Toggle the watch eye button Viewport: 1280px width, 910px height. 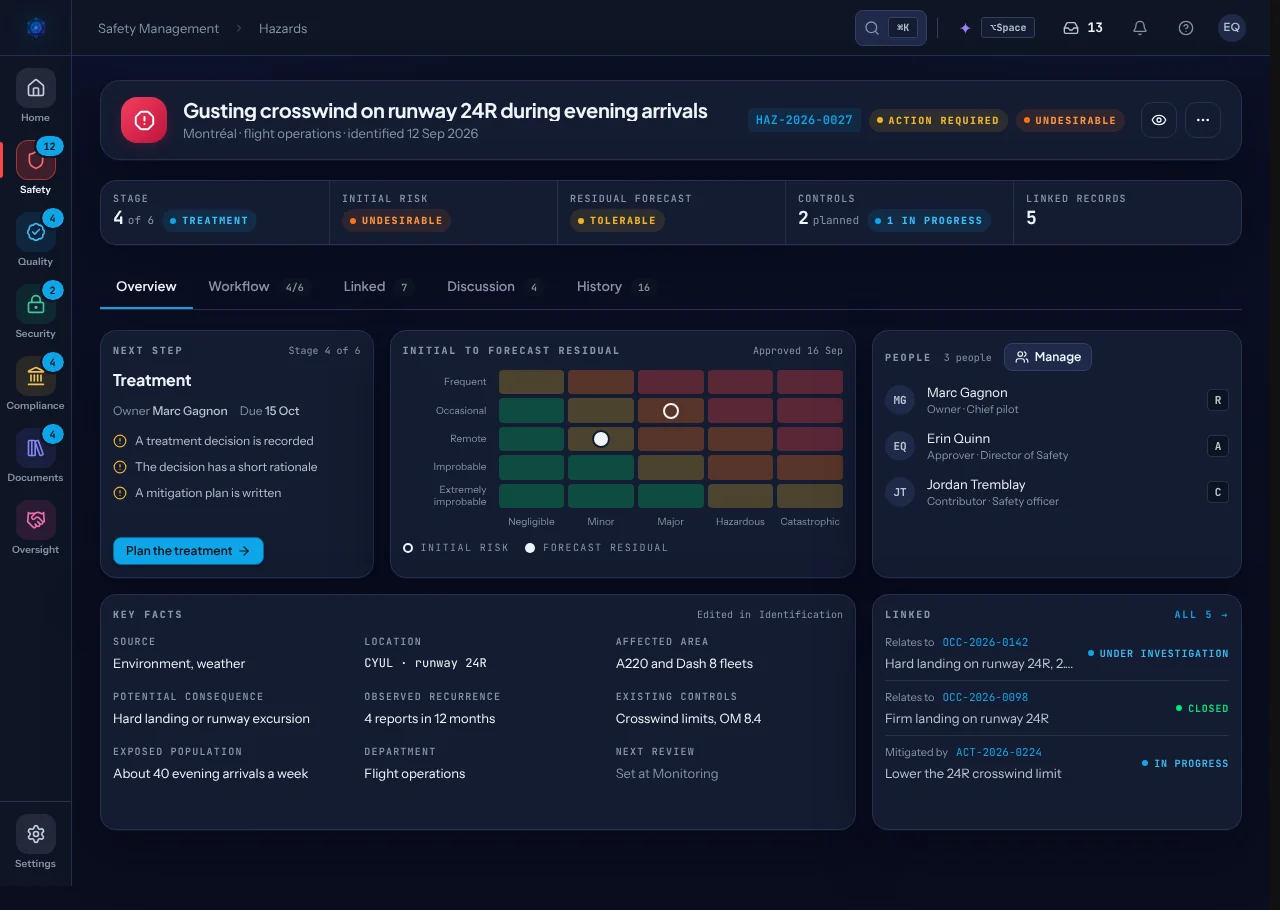pyautogui.click(x=1159, y=120)
